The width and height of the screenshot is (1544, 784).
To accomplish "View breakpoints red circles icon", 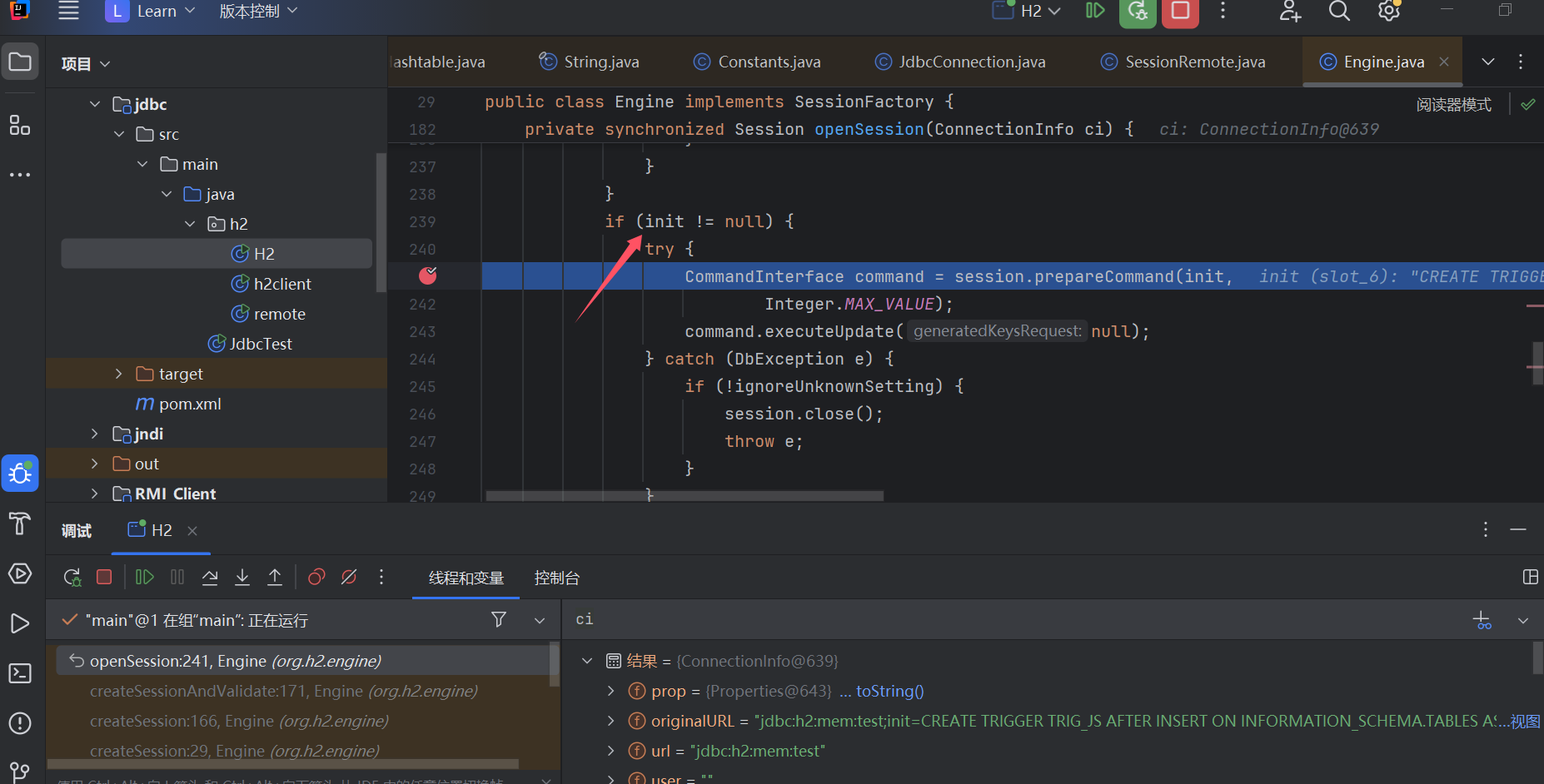I will tap(316, 577).
